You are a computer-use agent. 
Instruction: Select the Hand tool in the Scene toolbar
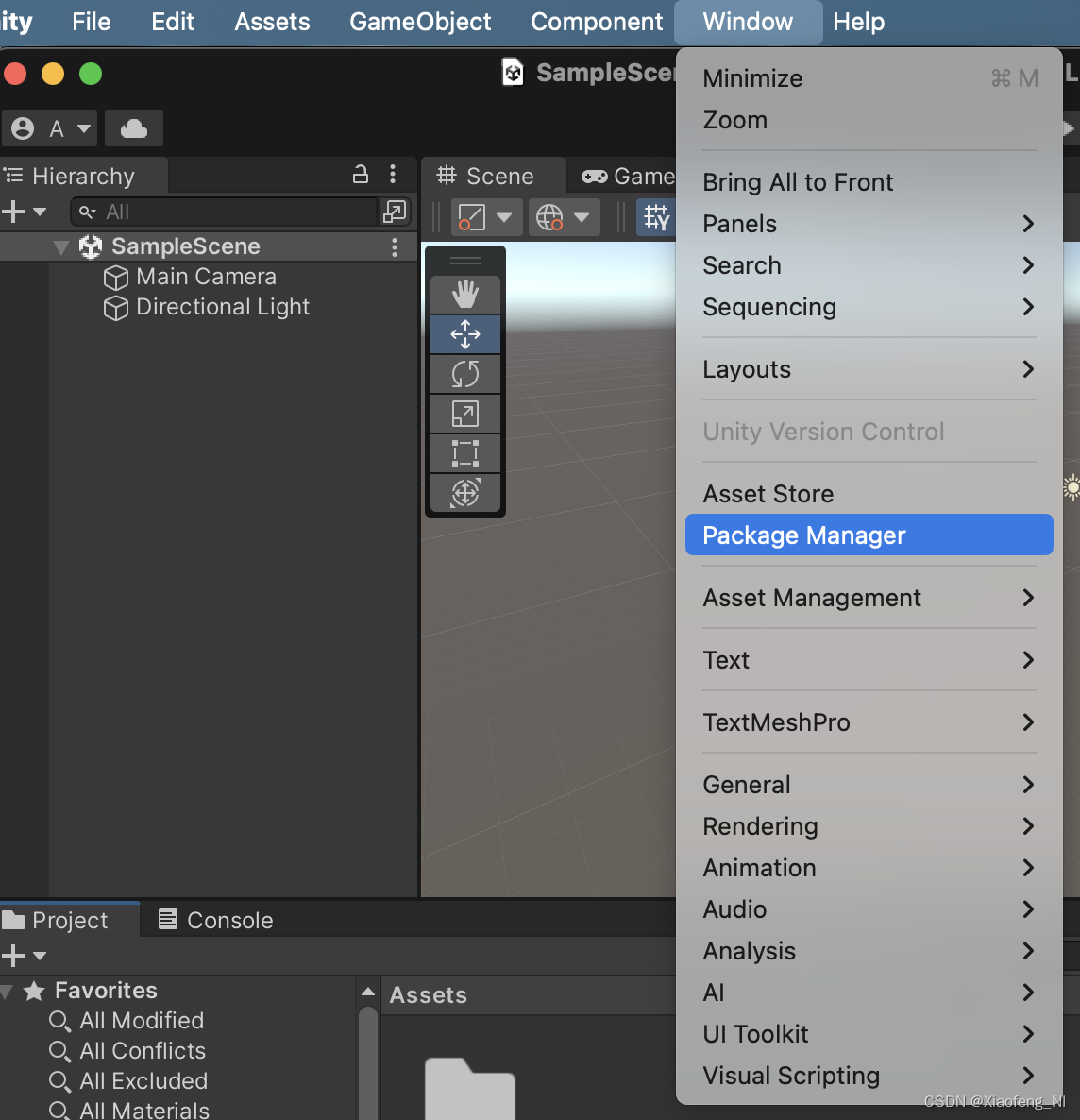tap(464, 294)
